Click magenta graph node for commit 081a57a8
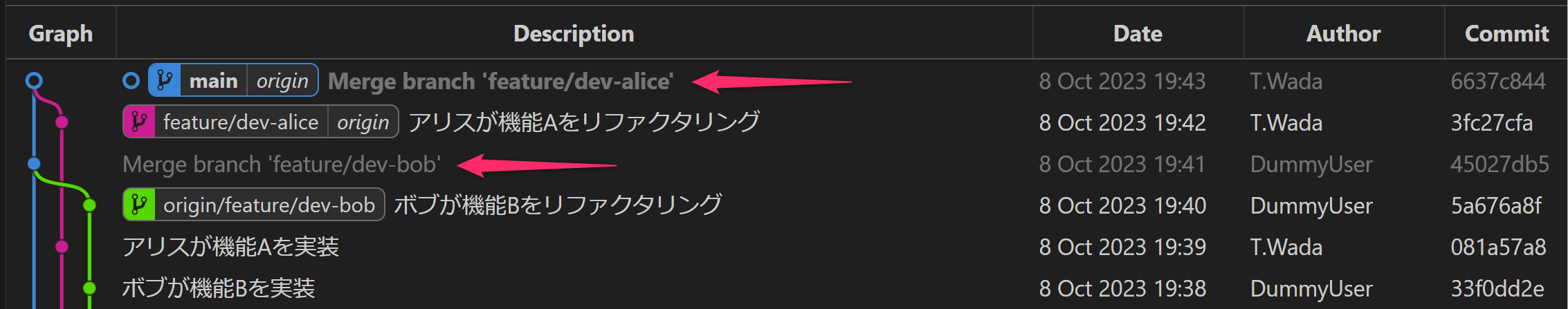This screenshot has width=1568, height=309. pyautogui.click(x=62, y=247)
